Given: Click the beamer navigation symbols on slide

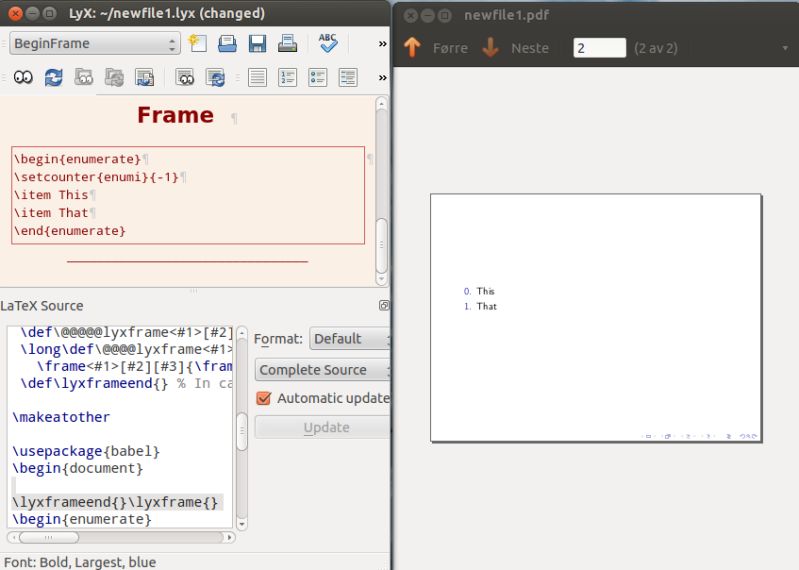Looking at the screenshot, I should tap(701, 436).
